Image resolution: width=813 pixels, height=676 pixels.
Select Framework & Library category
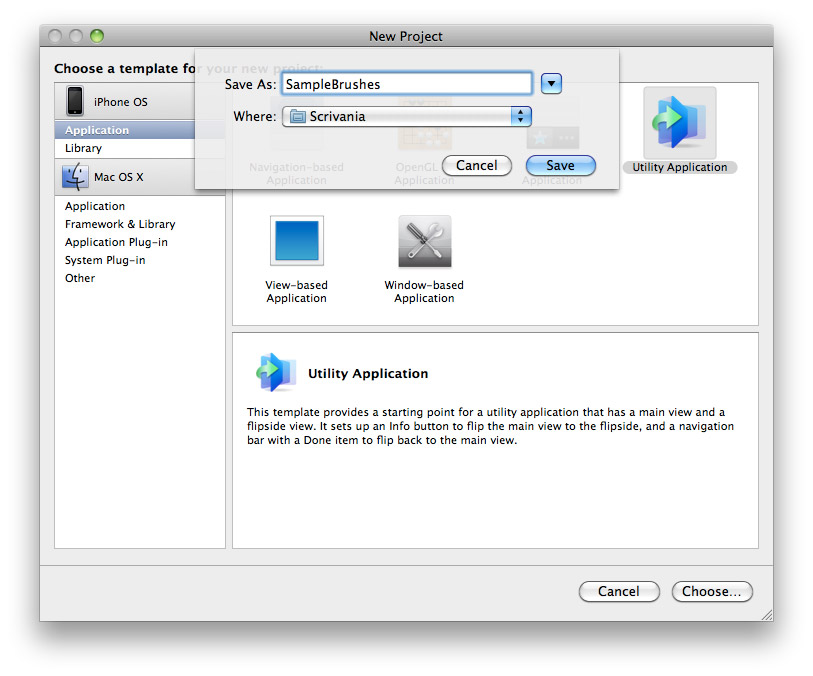pyautogui.click(x=120, y=224)
